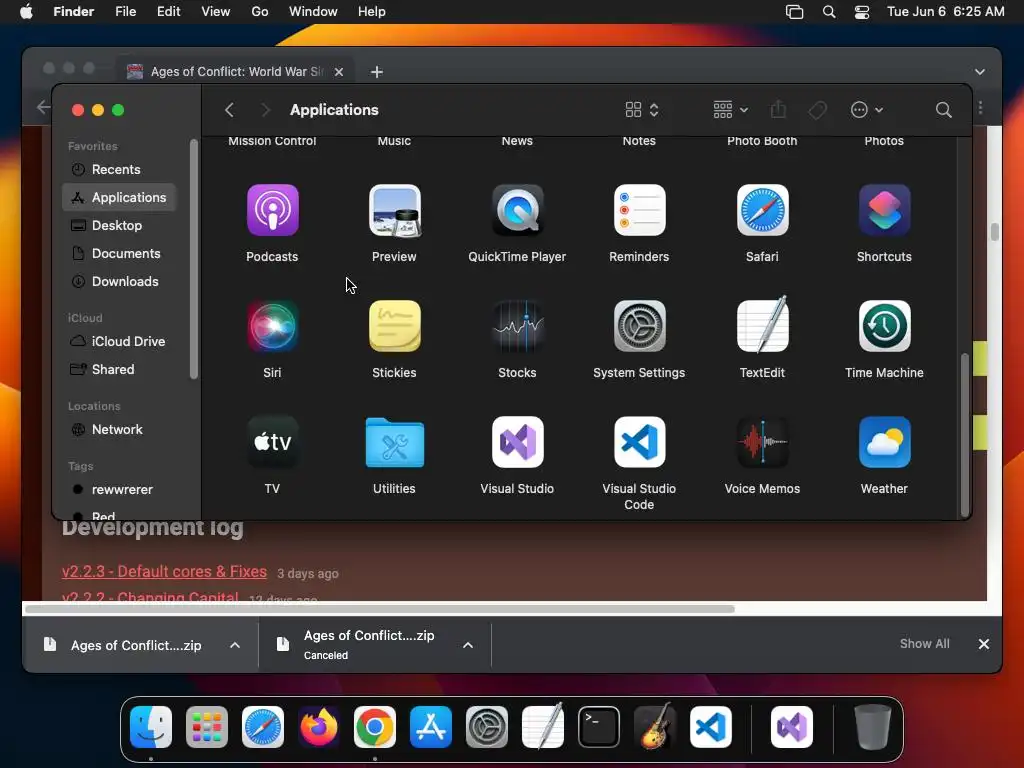Select Visual Studio Code in Applications folder

coord(639,442)
